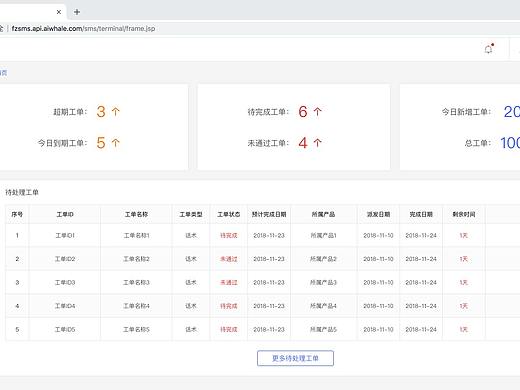The image size is (520, 390).
Task: Click the 待完成 status in row 5
Action: (x=229, y=330)
